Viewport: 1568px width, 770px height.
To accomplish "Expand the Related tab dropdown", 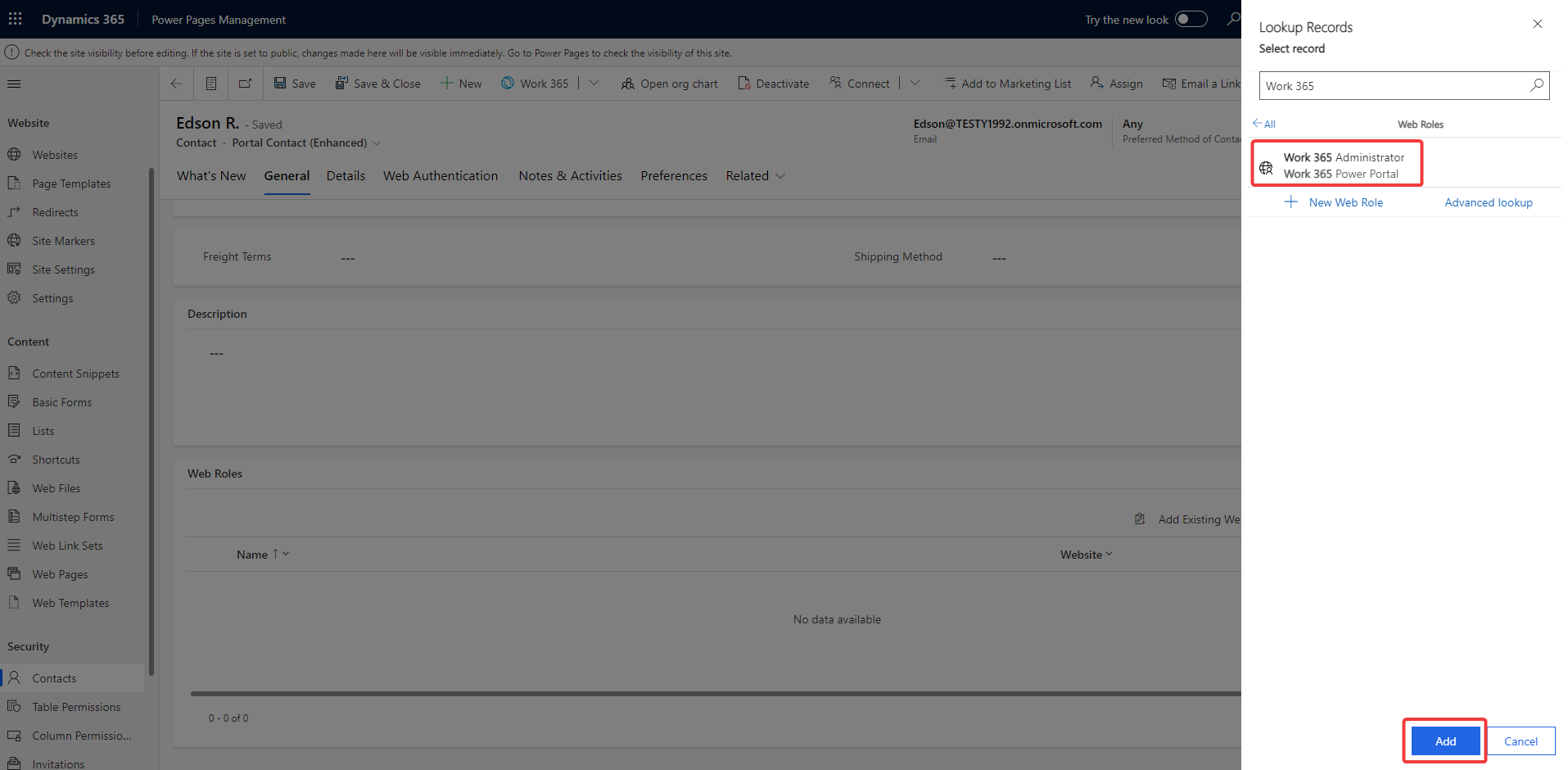I will coord(755,176).
